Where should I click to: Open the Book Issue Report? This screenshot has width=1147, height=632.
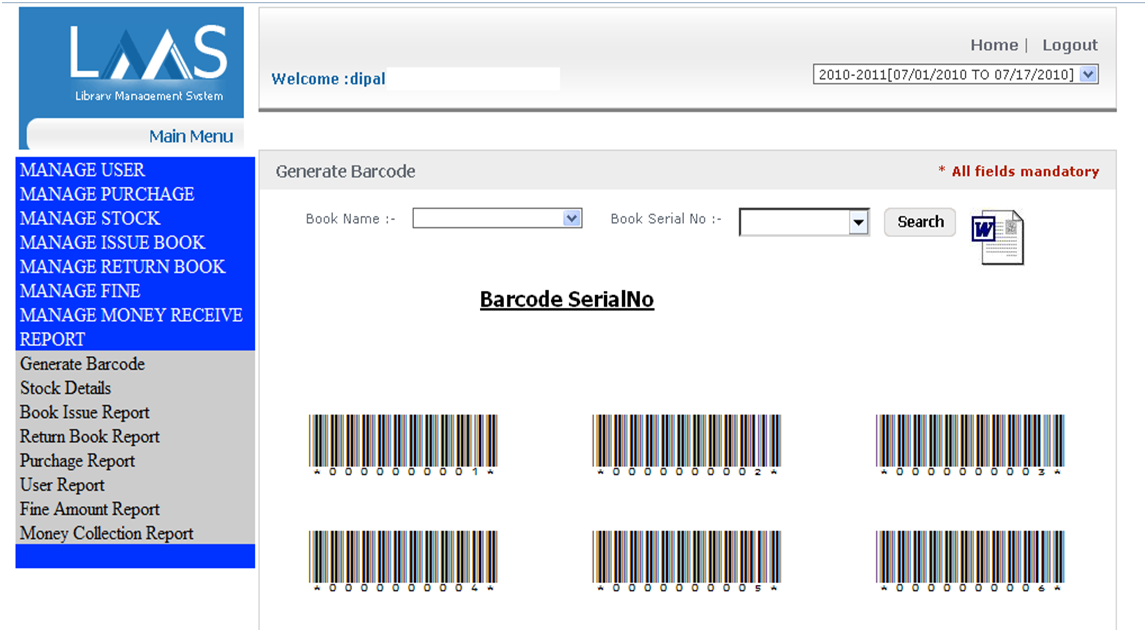[84, 412]
